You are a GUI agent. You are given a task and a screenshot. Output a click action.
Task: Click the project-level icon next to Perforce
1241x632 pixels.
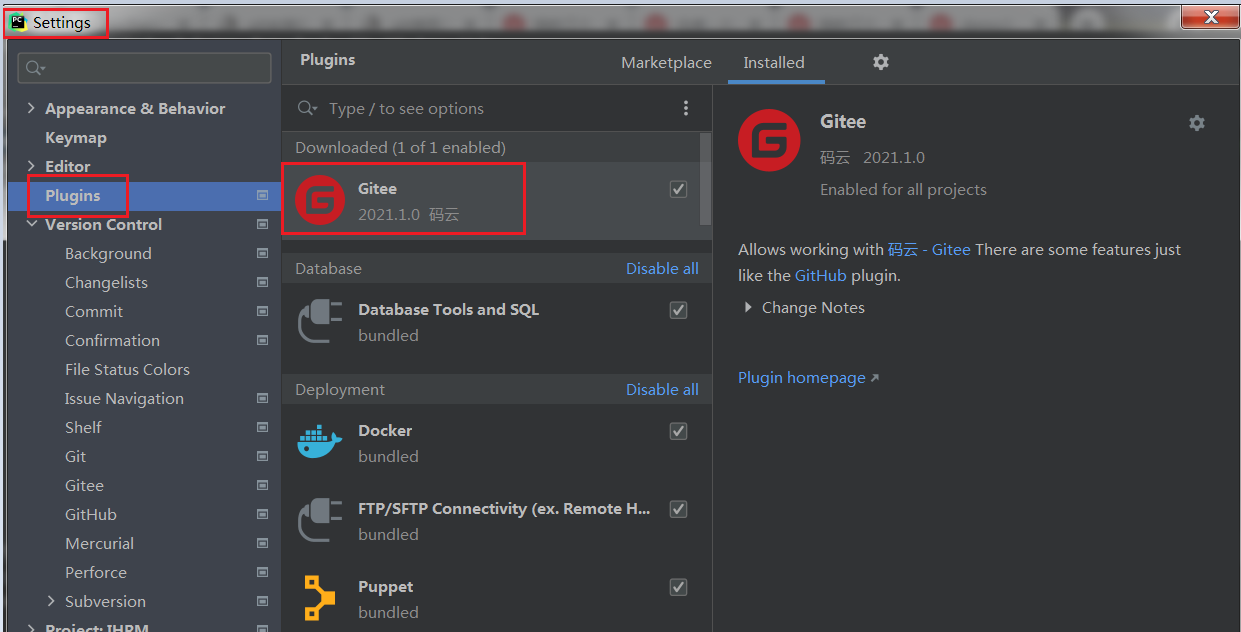[262, 572]
